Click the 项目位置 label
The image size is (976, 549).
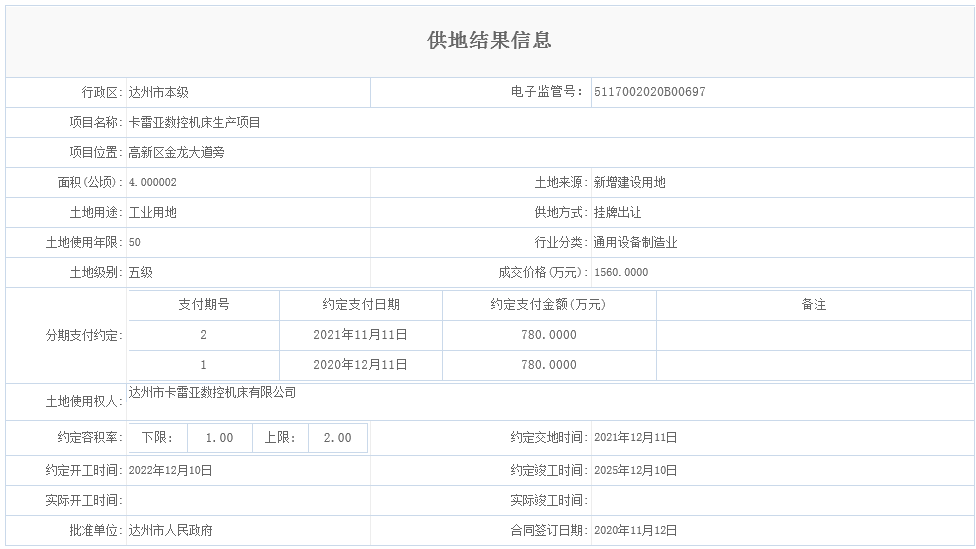click(95, 152)
